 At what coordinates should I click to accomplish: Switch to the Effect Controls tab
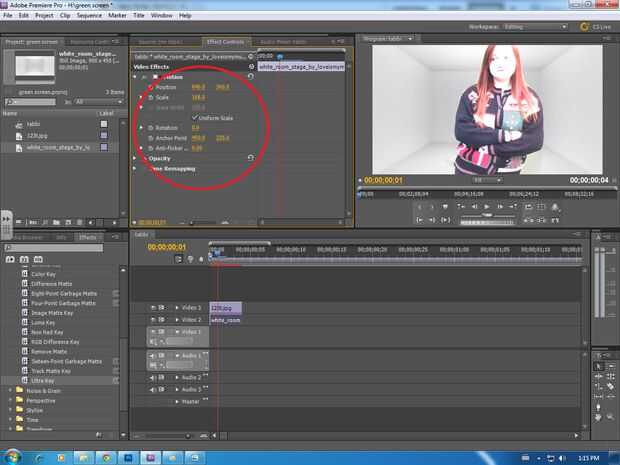226,42
